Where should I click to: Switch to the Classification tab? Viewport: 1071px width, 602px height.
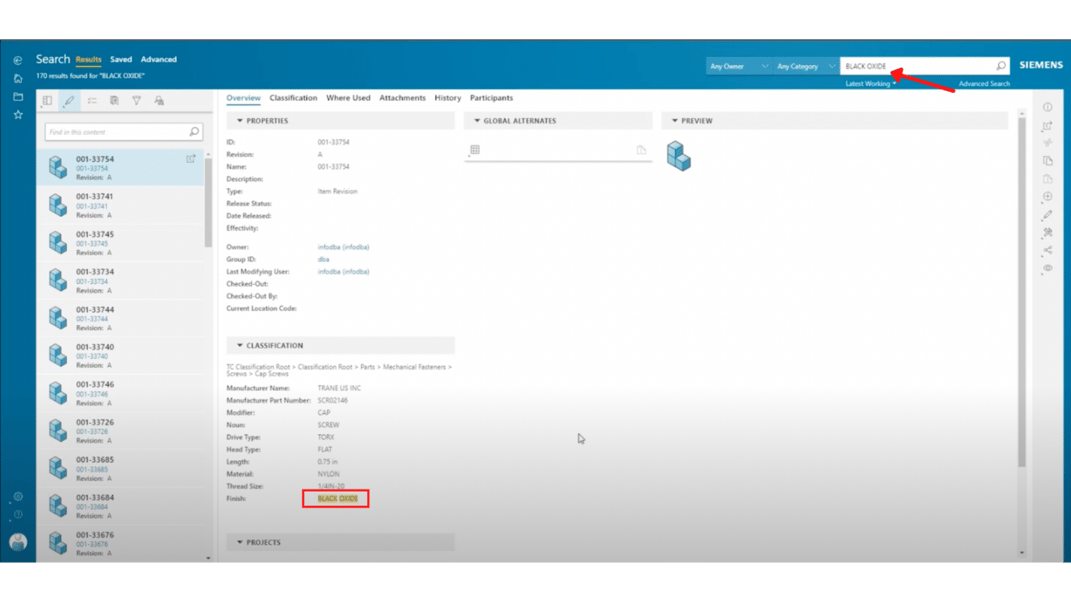point(293,97)
